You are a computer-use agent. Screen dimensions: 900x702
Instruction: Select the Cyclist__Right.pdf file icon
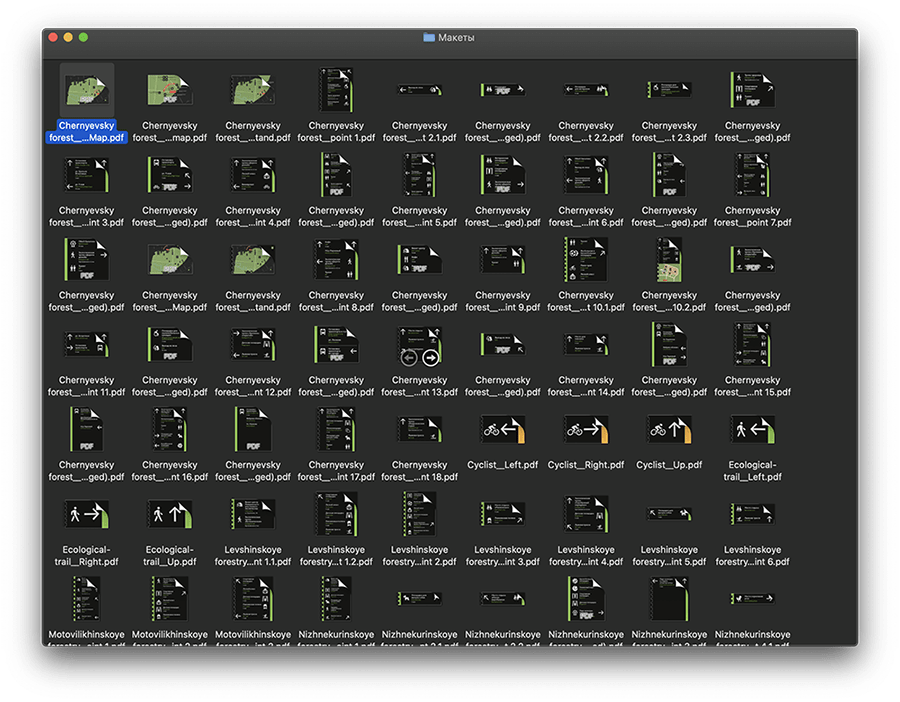tap(586, 430)
